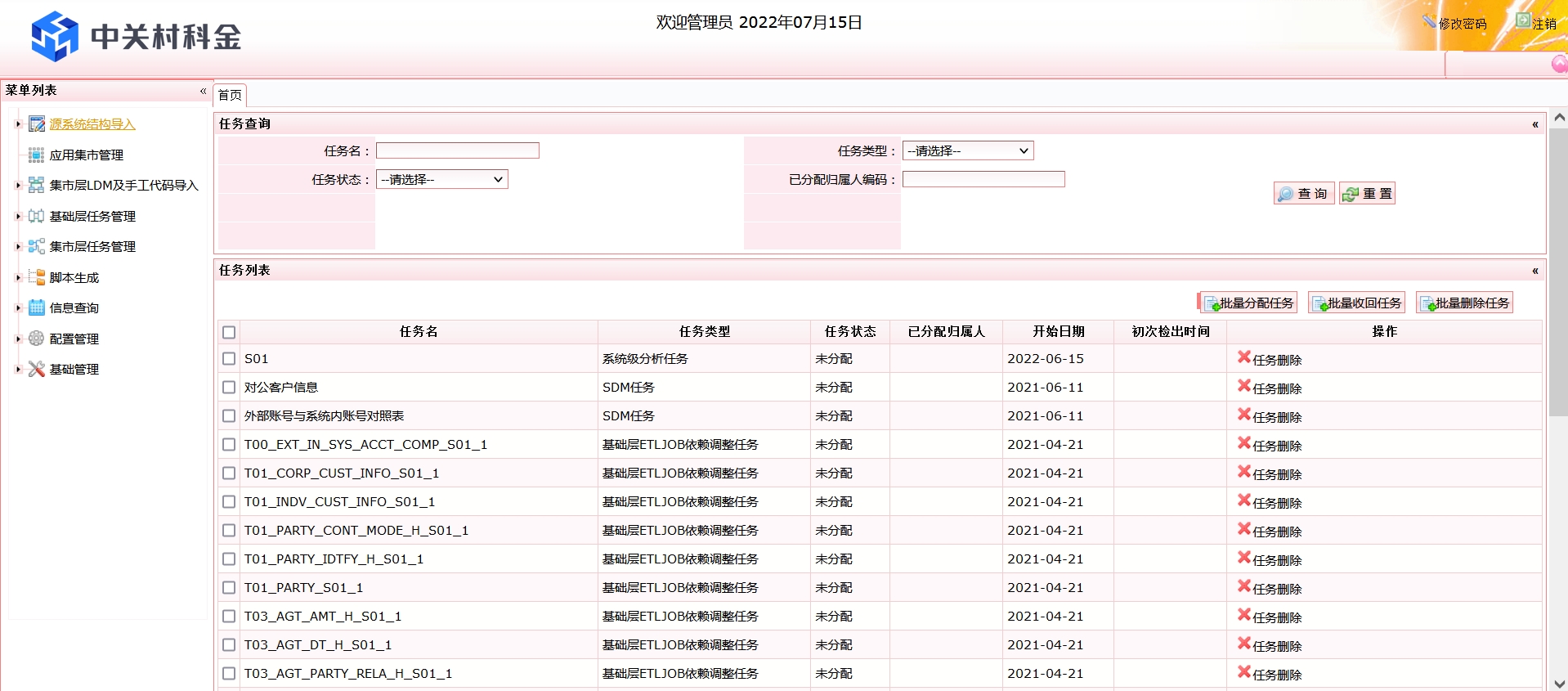1568x691 pixels.
Task: Click red X icon for 外部账号与系统内账号对照表
Action: tap(1244, 415)
